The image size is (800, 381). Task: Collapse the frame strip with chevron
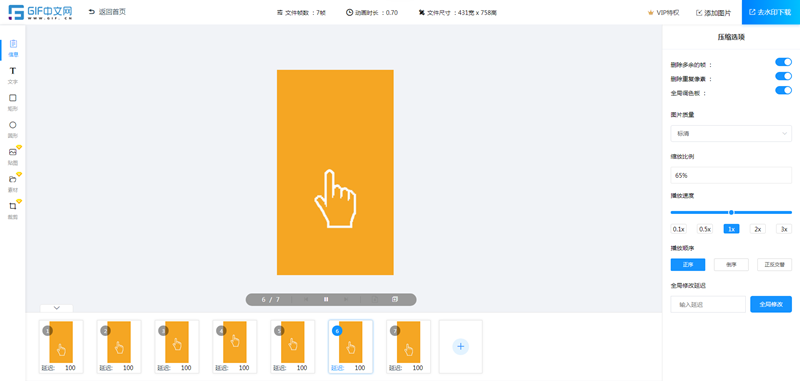[57, 308]
